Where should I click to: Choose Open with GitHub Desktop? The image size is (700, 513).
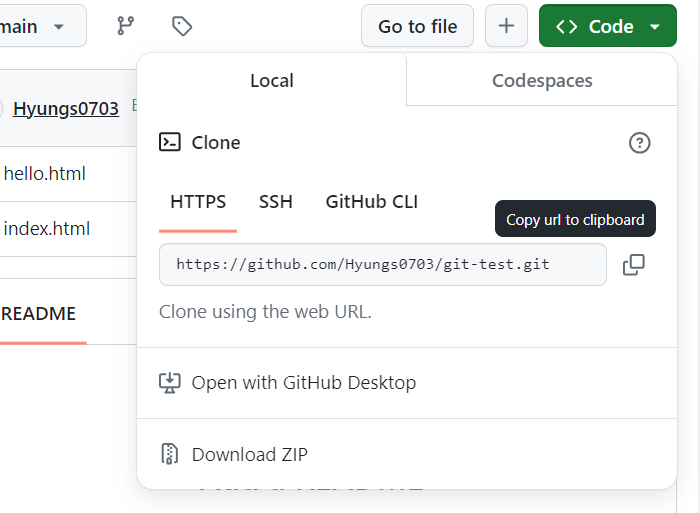click(x=407, y=383)
